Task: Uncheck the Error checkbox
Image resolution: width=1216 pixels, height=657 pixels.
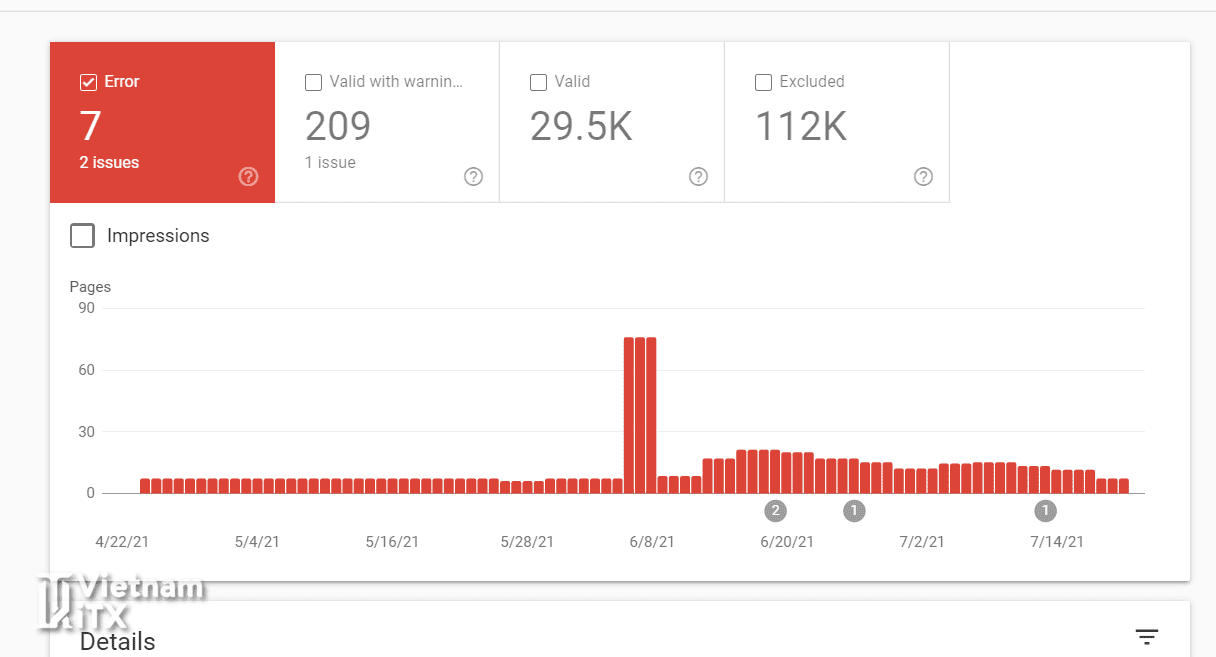Action: 88,82
